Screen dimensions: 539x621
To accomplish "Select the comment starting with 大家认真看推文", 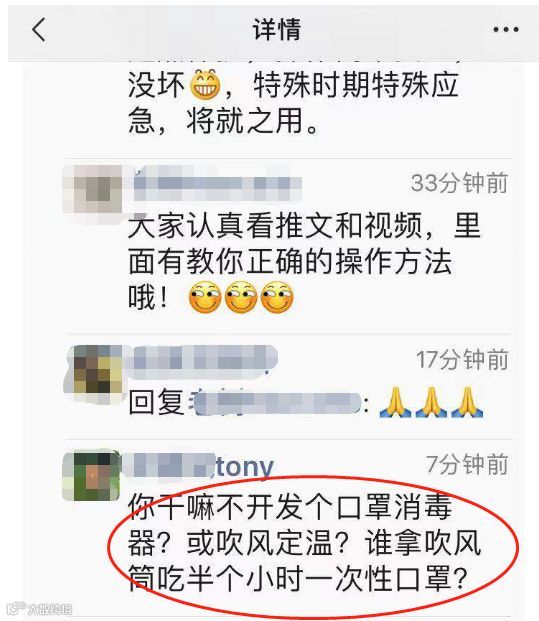I will click(304, 262).
